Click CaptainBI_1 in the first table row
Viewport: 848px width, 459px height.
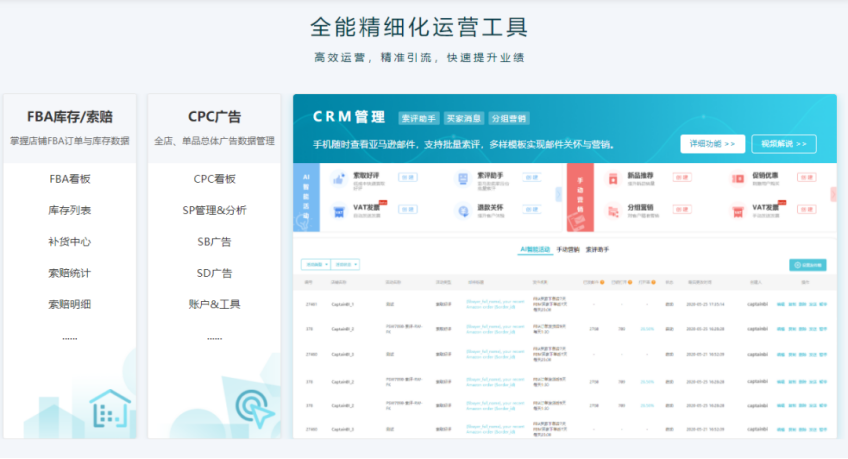click(342, 304)
